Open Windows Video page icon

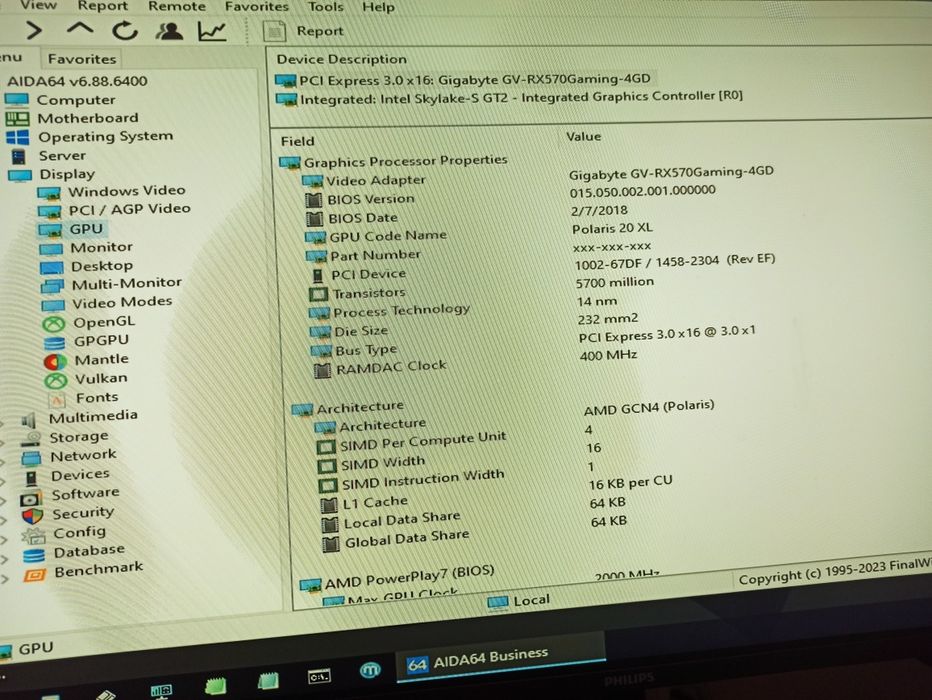(49, 193)
